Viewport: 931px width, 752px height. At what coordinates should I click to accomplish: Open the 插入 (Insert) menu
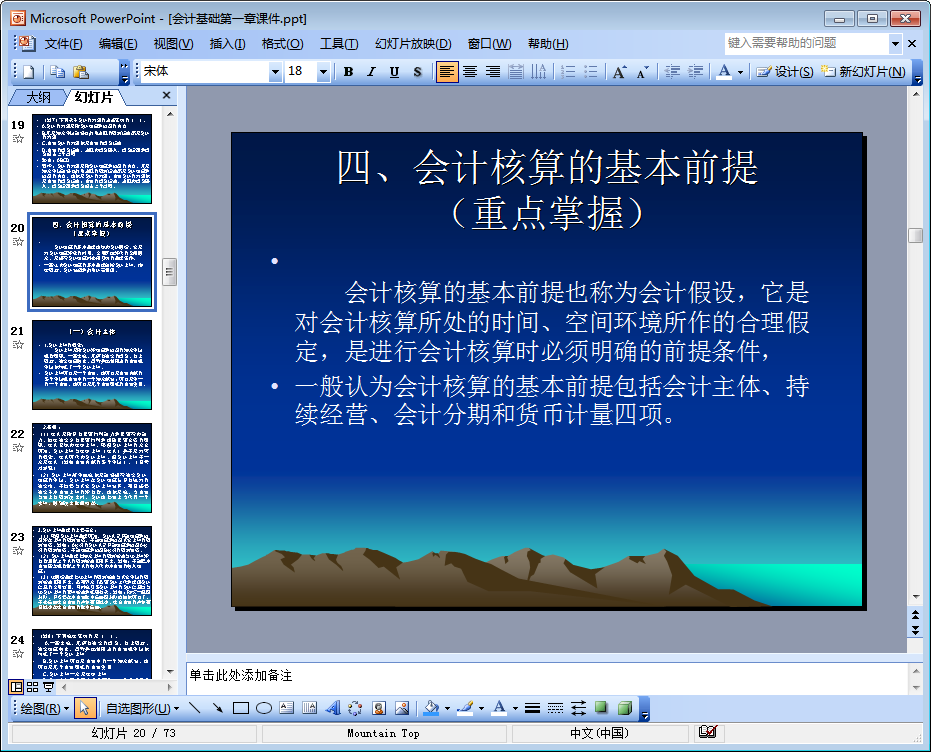(227, 44)
